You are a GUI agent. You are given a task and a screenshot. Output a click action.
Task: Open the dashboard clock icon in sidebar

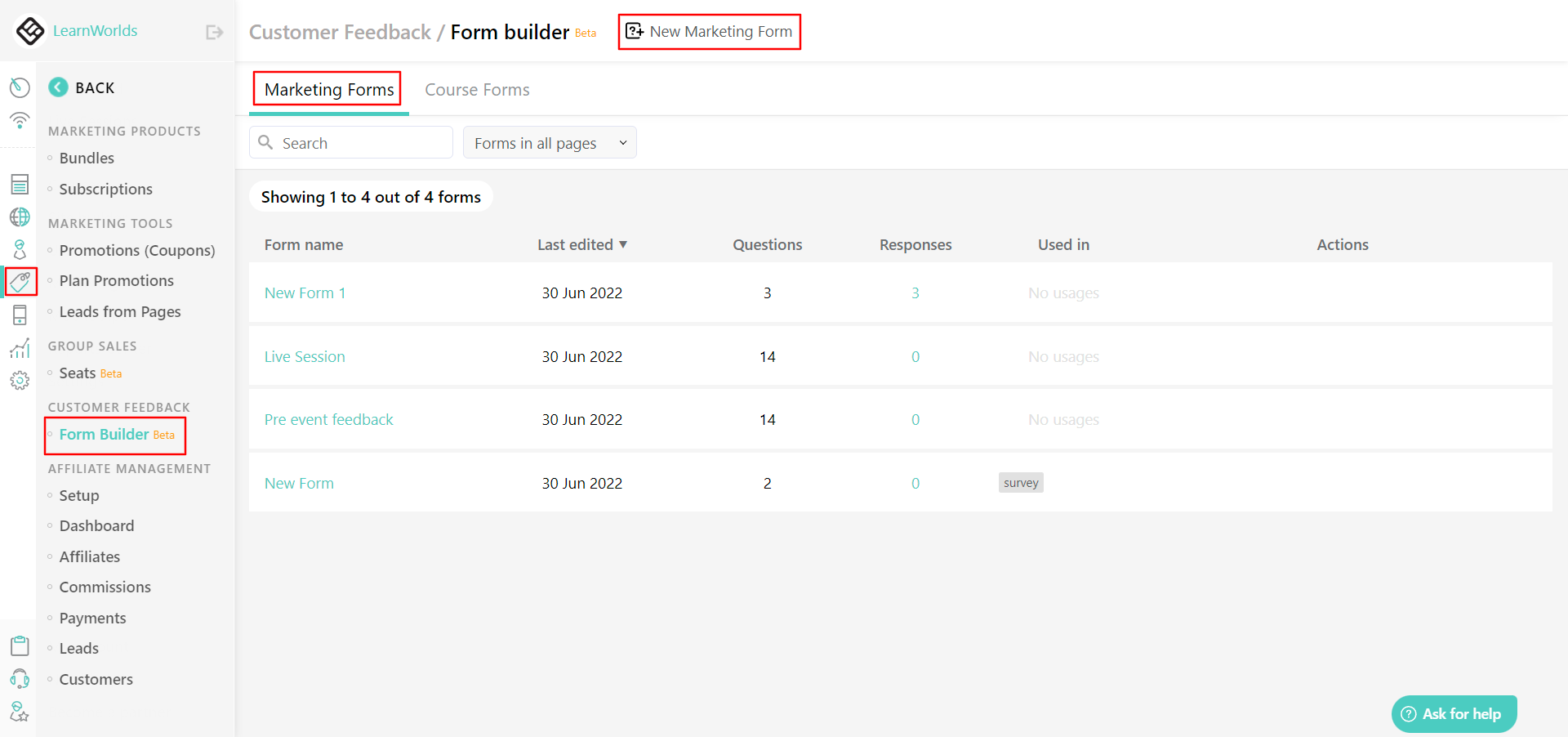coord(20,87)
